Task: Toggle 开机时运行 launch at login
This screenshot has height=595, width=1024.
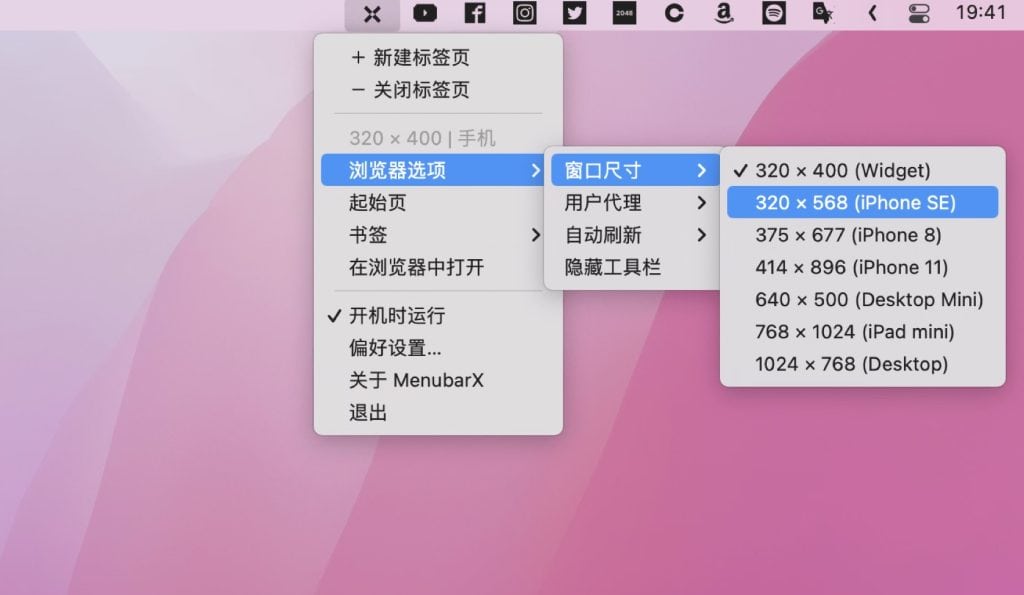Action: (438, 316)
